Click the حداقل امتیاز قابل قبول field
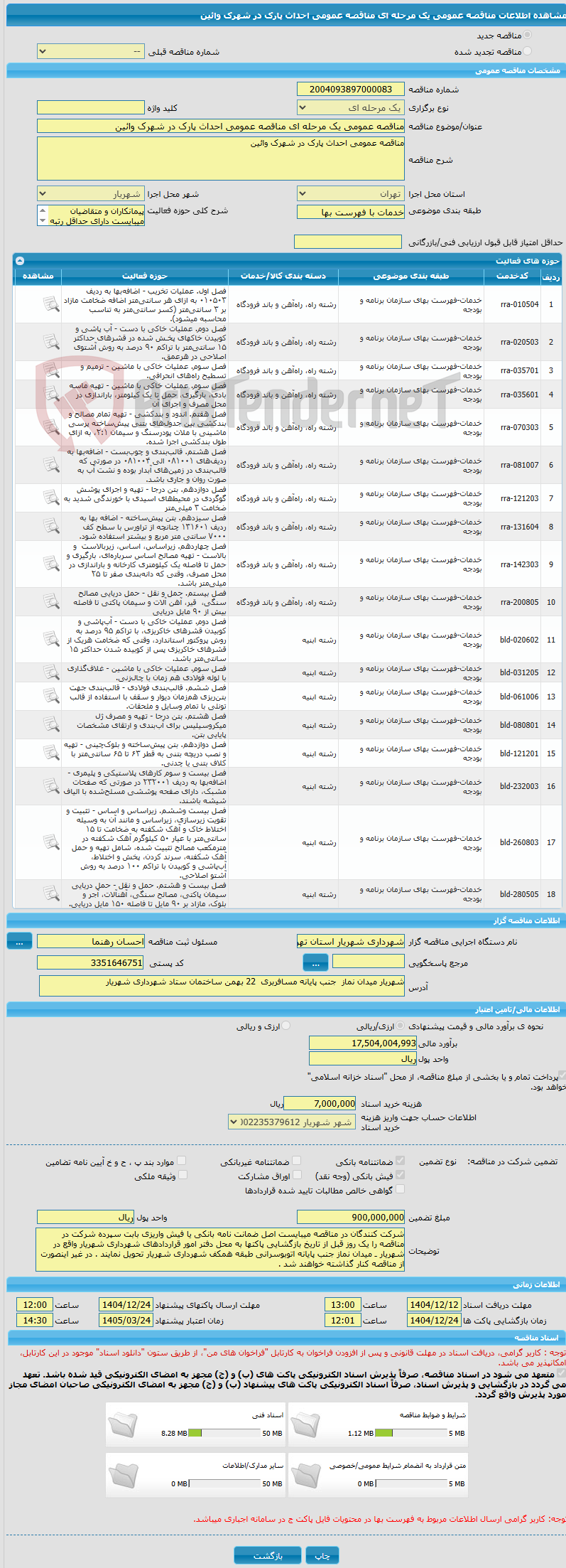 (348, 242)
